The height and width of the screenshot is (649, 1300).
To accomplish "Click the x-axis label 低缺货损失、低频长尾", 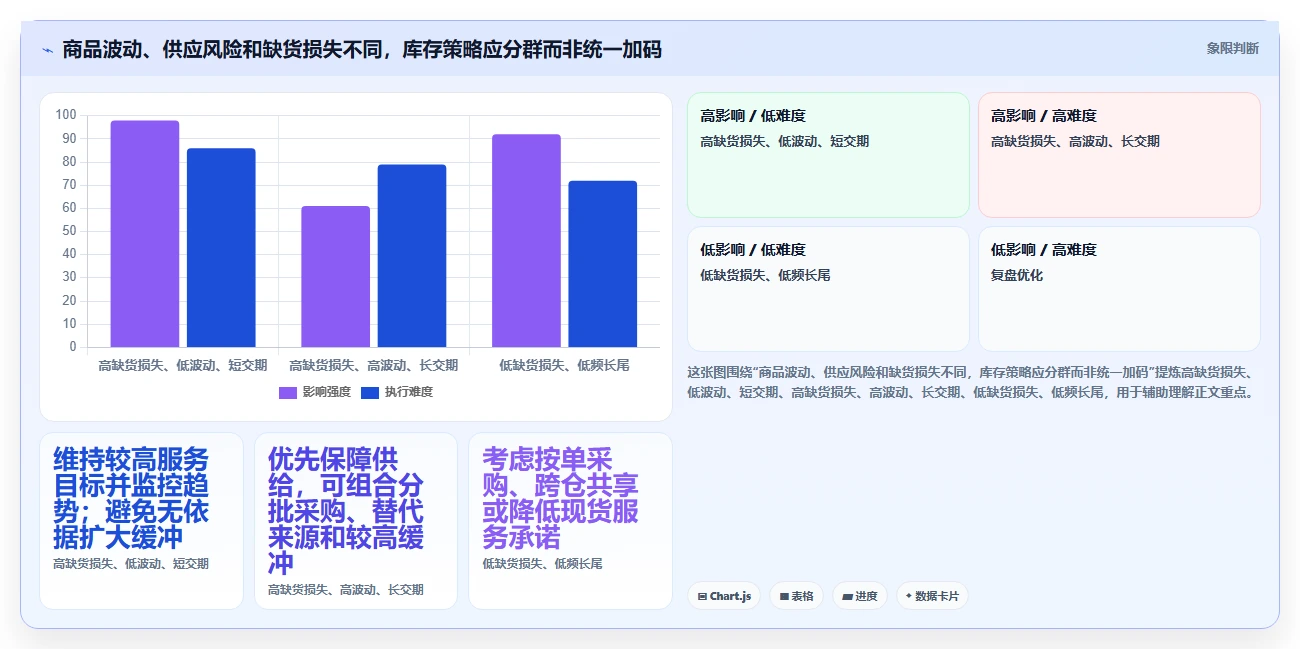I will click(564, 365).
